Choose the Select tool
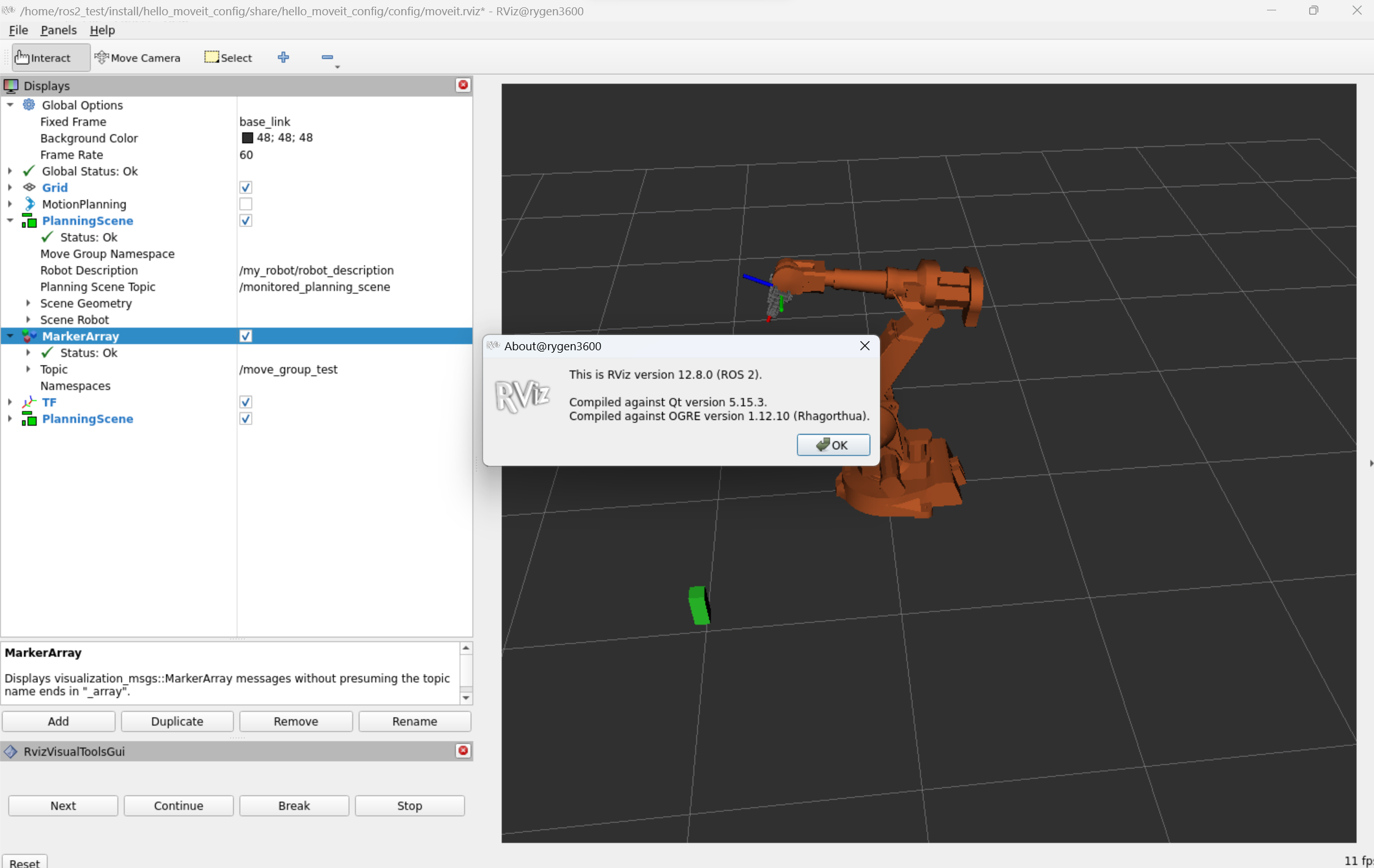 click(229, 57)
